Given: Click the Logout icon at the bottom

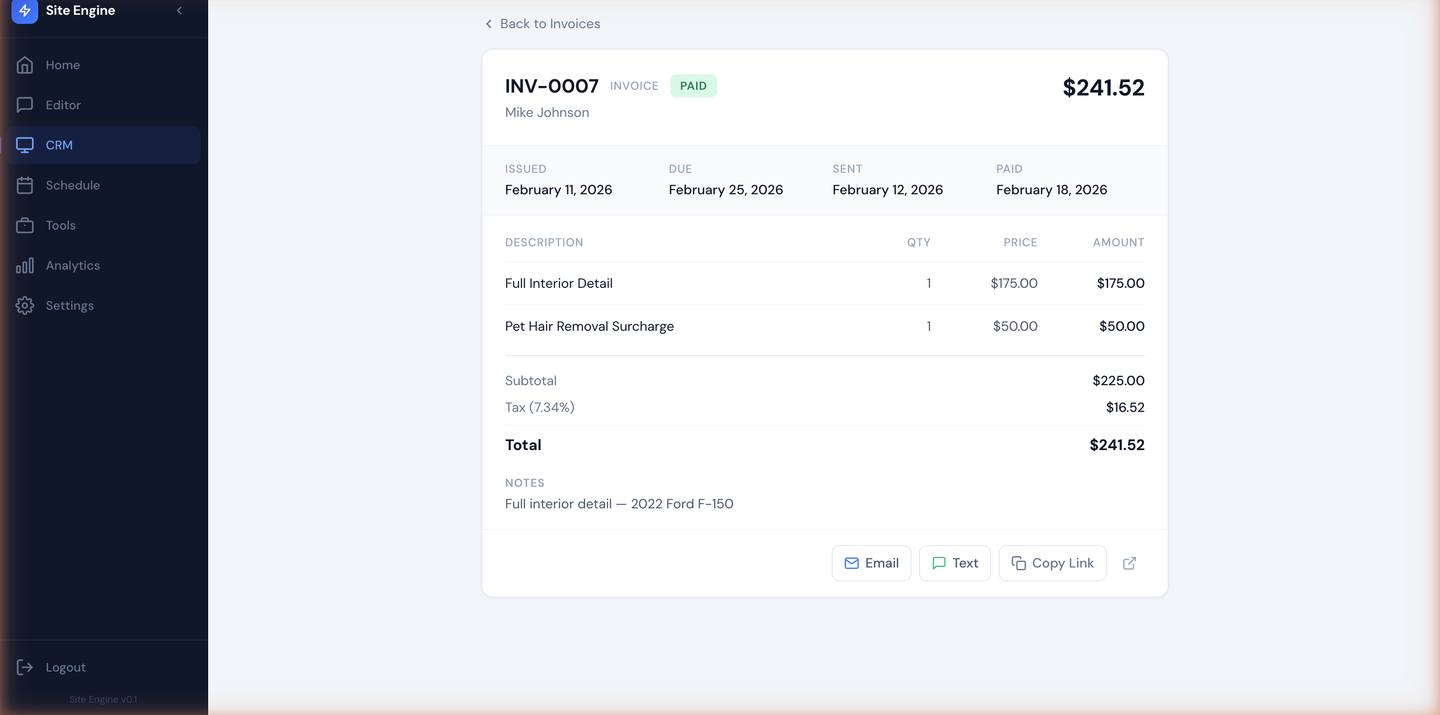Looking at the screenshot, I should click(x=24, y=667).
